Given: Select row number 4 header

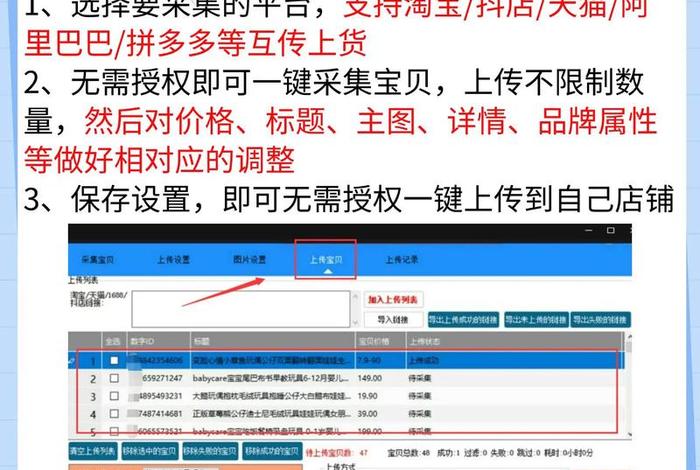Looking at the screenshot, I should point(93,414).
